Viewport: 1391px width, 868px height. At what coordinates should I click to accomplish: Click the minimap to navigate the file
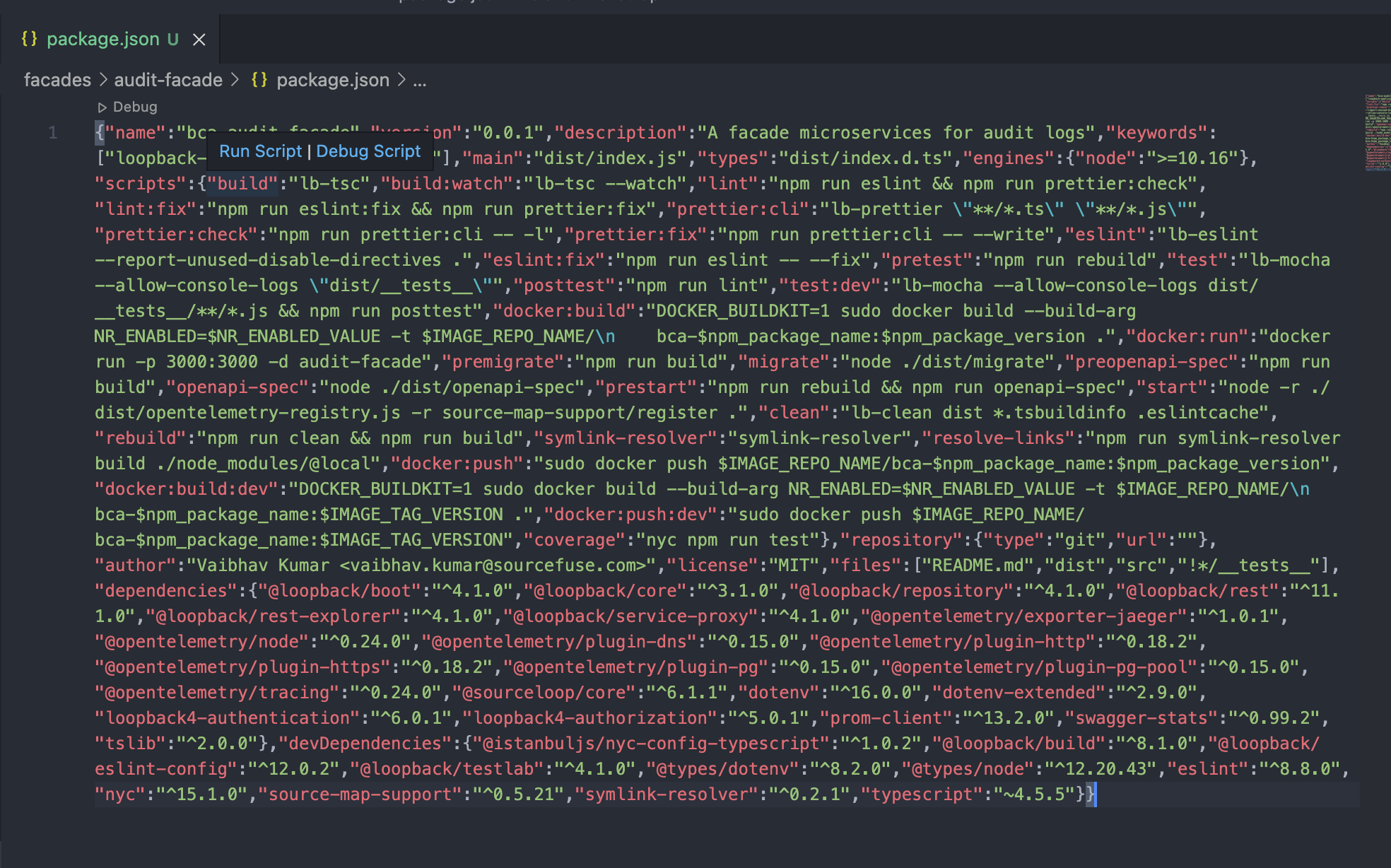coord(1377,134)
